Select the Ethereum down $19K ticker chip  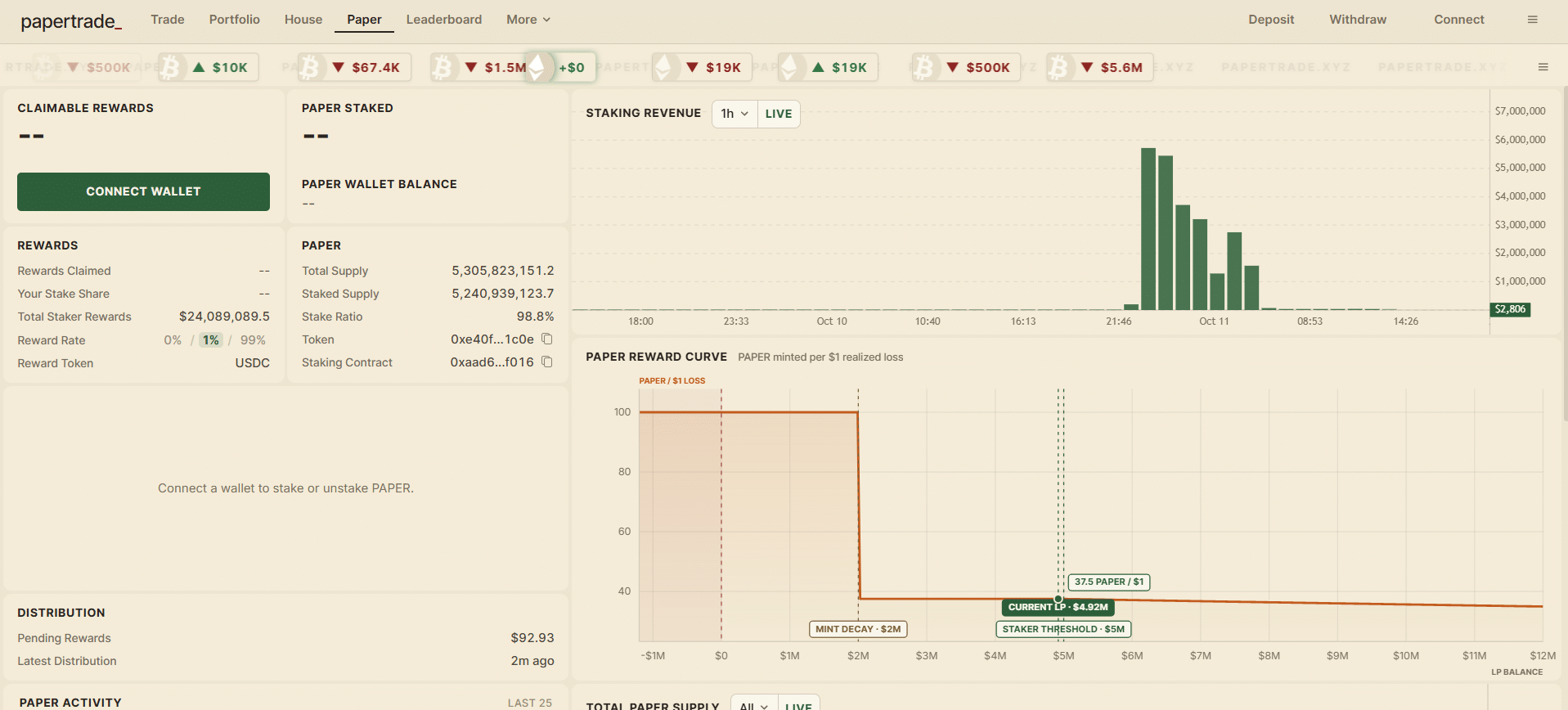click(x=702, y=67)
